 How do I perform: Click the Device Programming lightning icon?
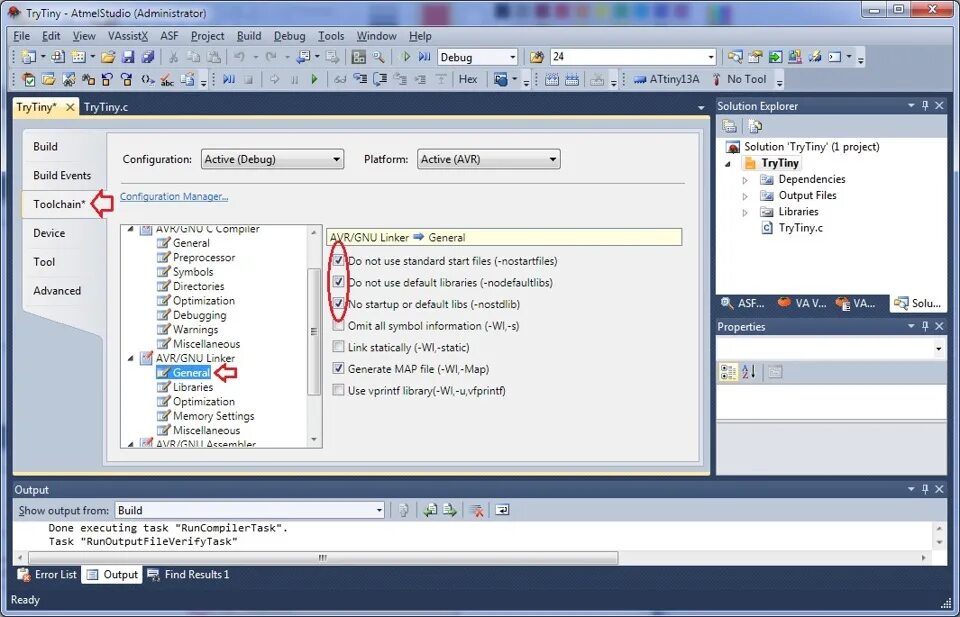[815, 57]
